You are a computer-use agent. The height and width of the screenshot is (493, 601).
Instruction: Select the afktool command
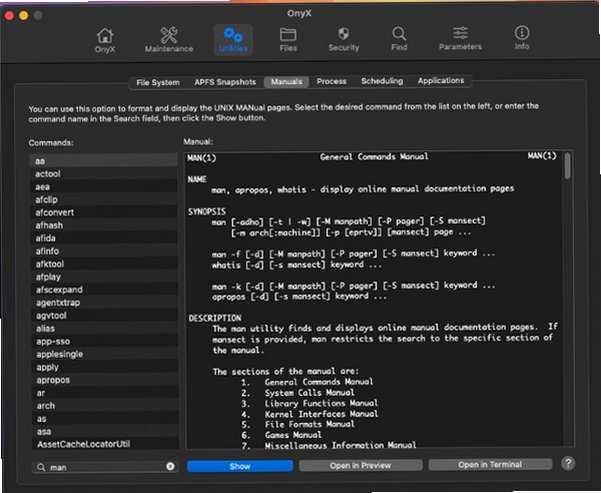click(104, 264)
